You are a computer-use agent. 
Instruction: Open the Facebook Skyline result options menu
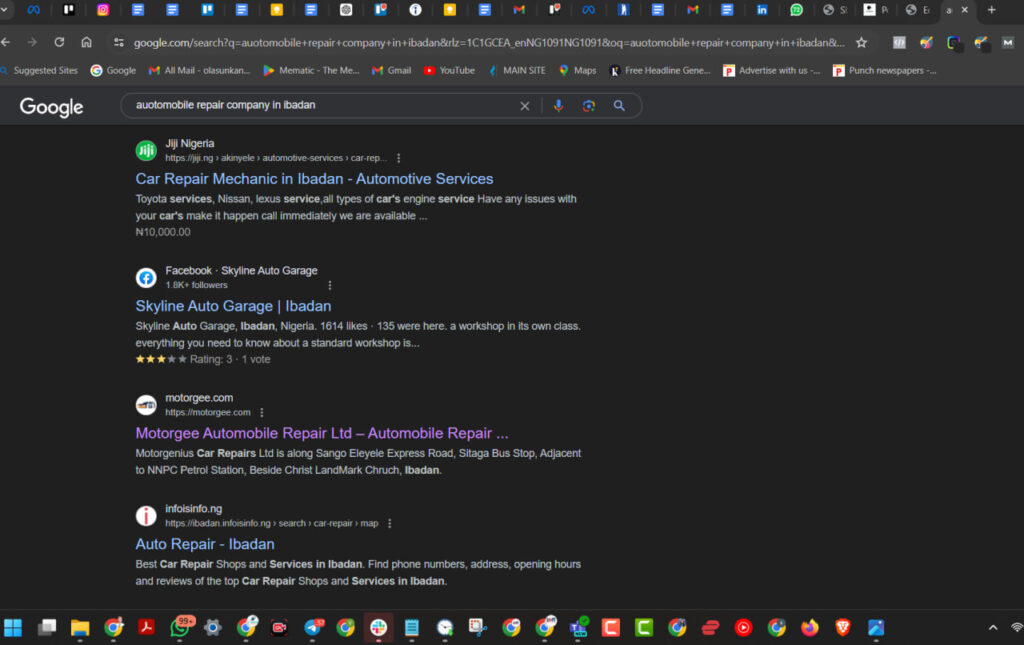tap(330, 285)
